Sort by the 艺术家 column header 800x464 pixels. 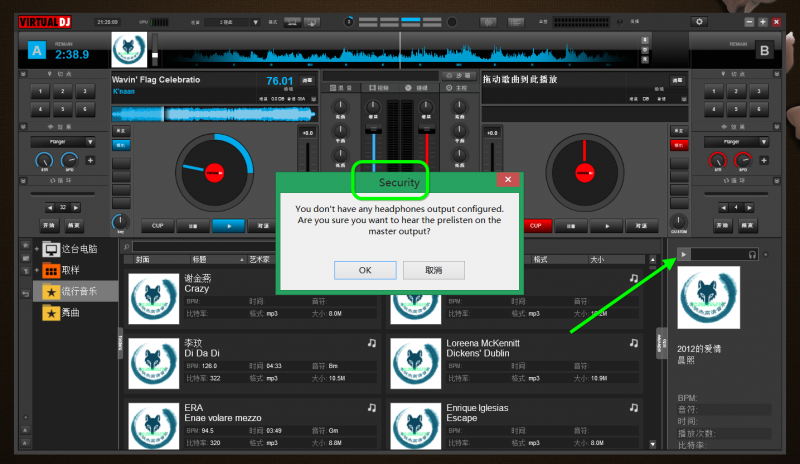click(259, 259)
